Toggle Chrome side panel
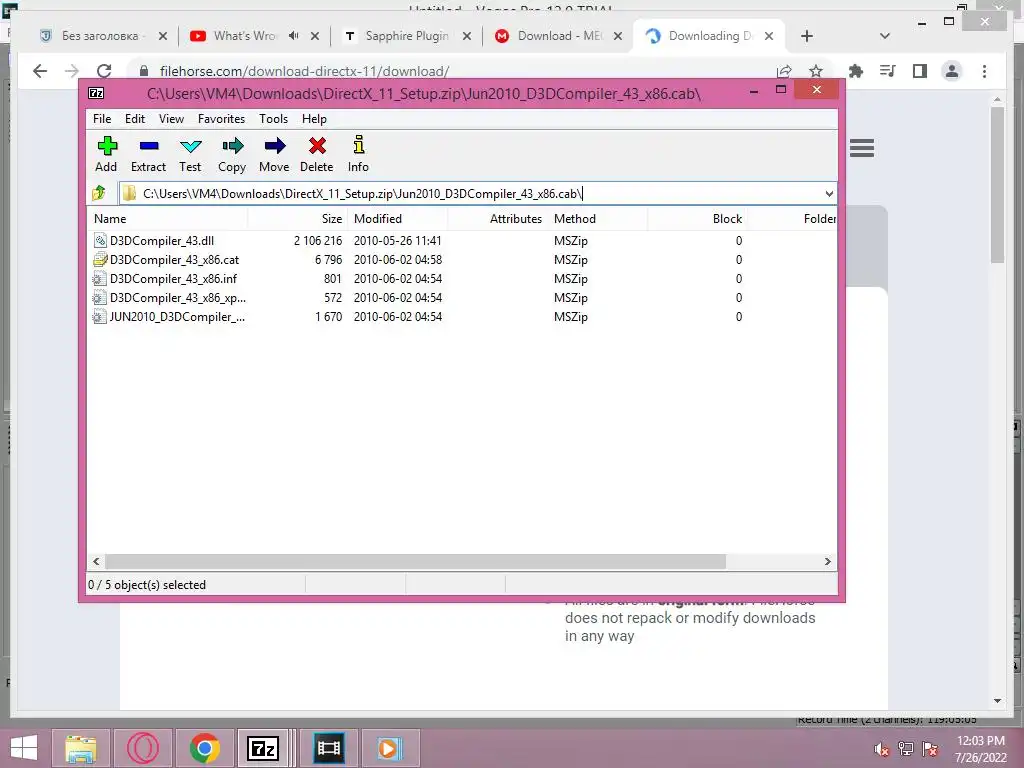 (920, 71)
